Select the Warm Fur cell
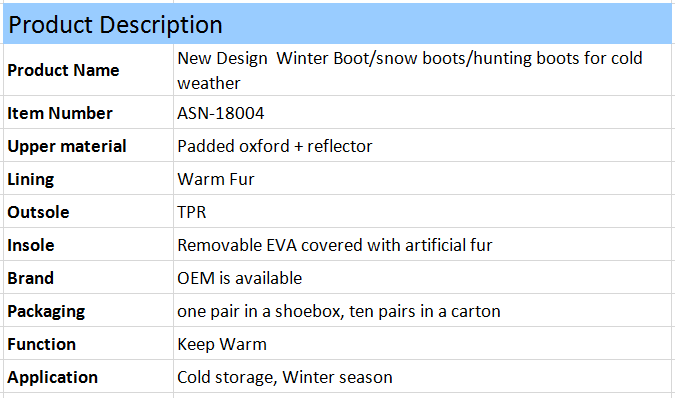 click(x=422, y=179)
